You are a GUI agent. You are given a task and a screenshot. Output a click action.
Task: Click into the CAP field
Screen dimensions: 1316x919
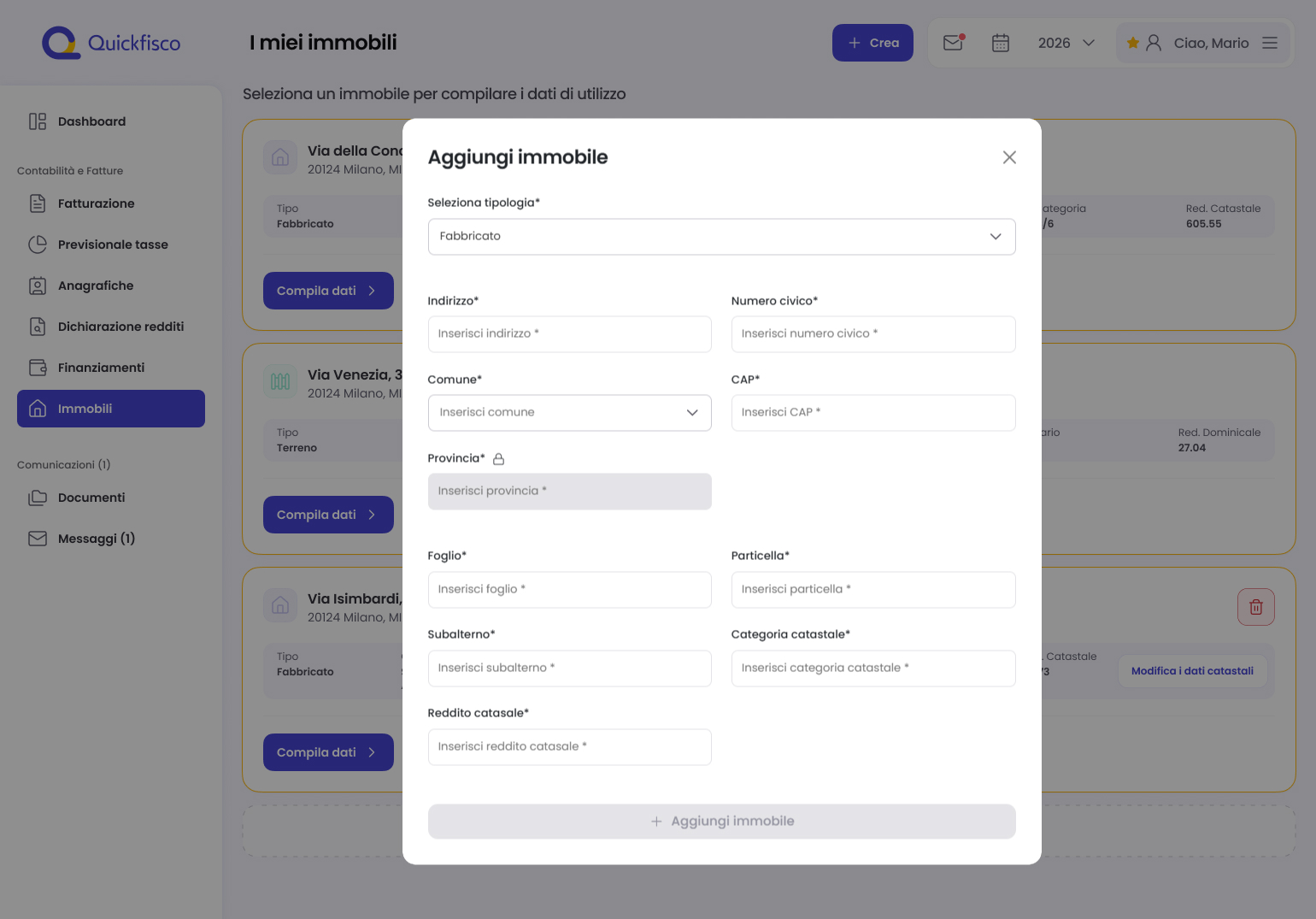click(x=872, y=413)
